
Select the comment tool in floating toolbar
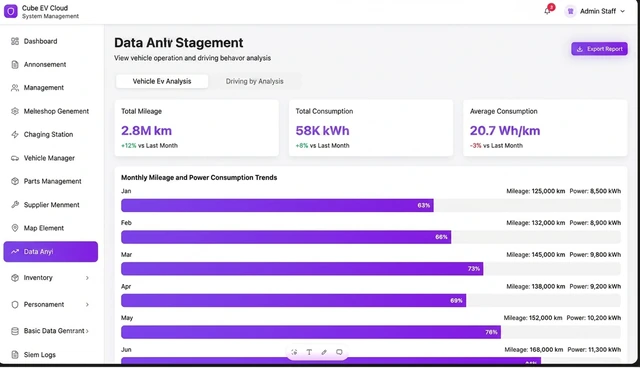(339, 352)
